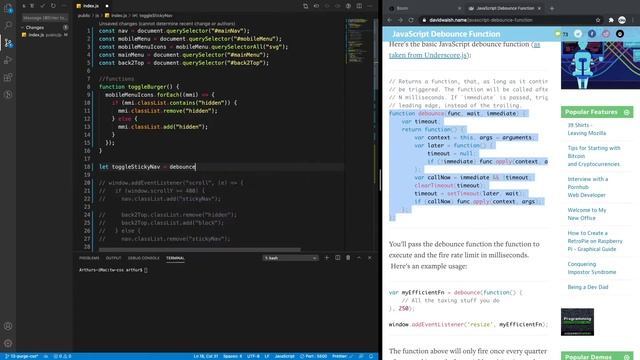Open Source Control more actions menu

[x=64, y=6]
